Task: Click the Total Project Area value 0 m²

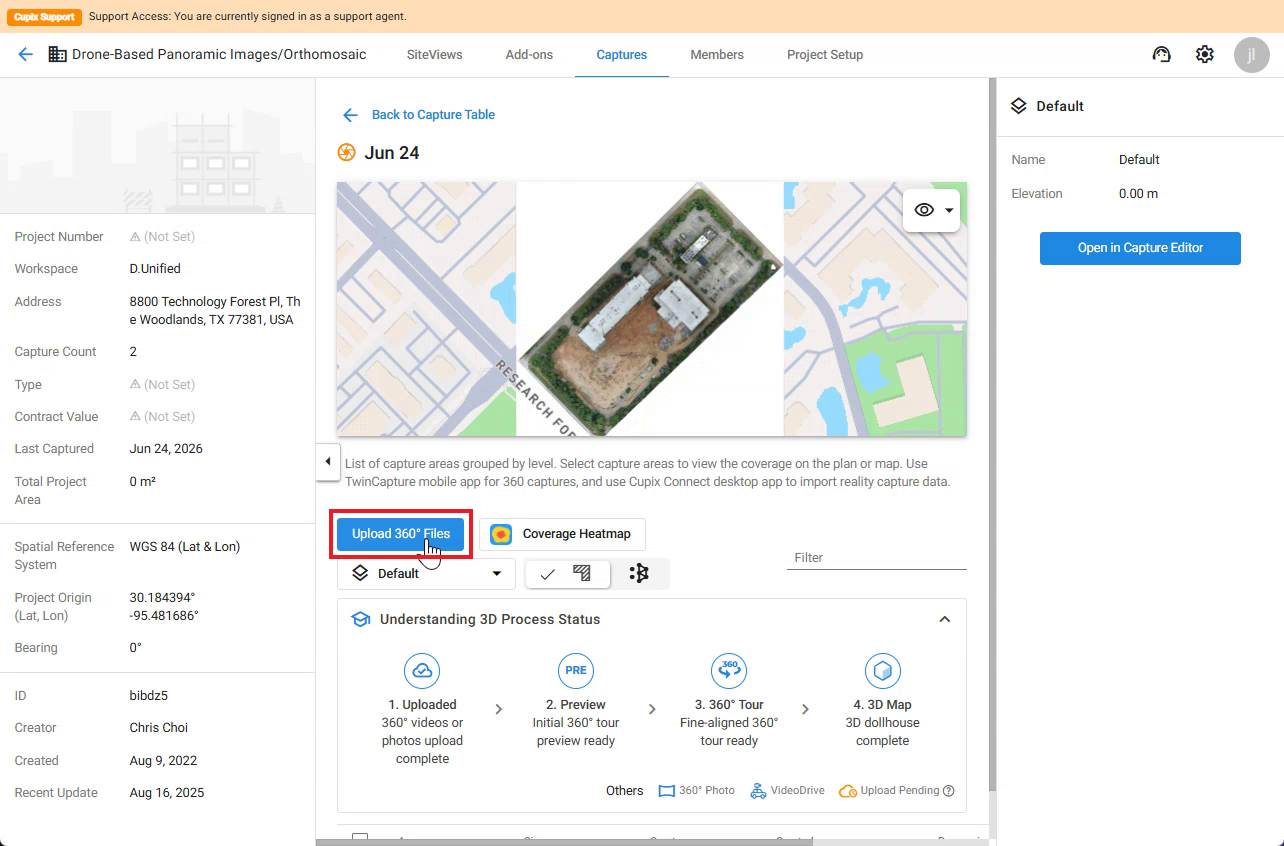Action: (x=142, y=482)
